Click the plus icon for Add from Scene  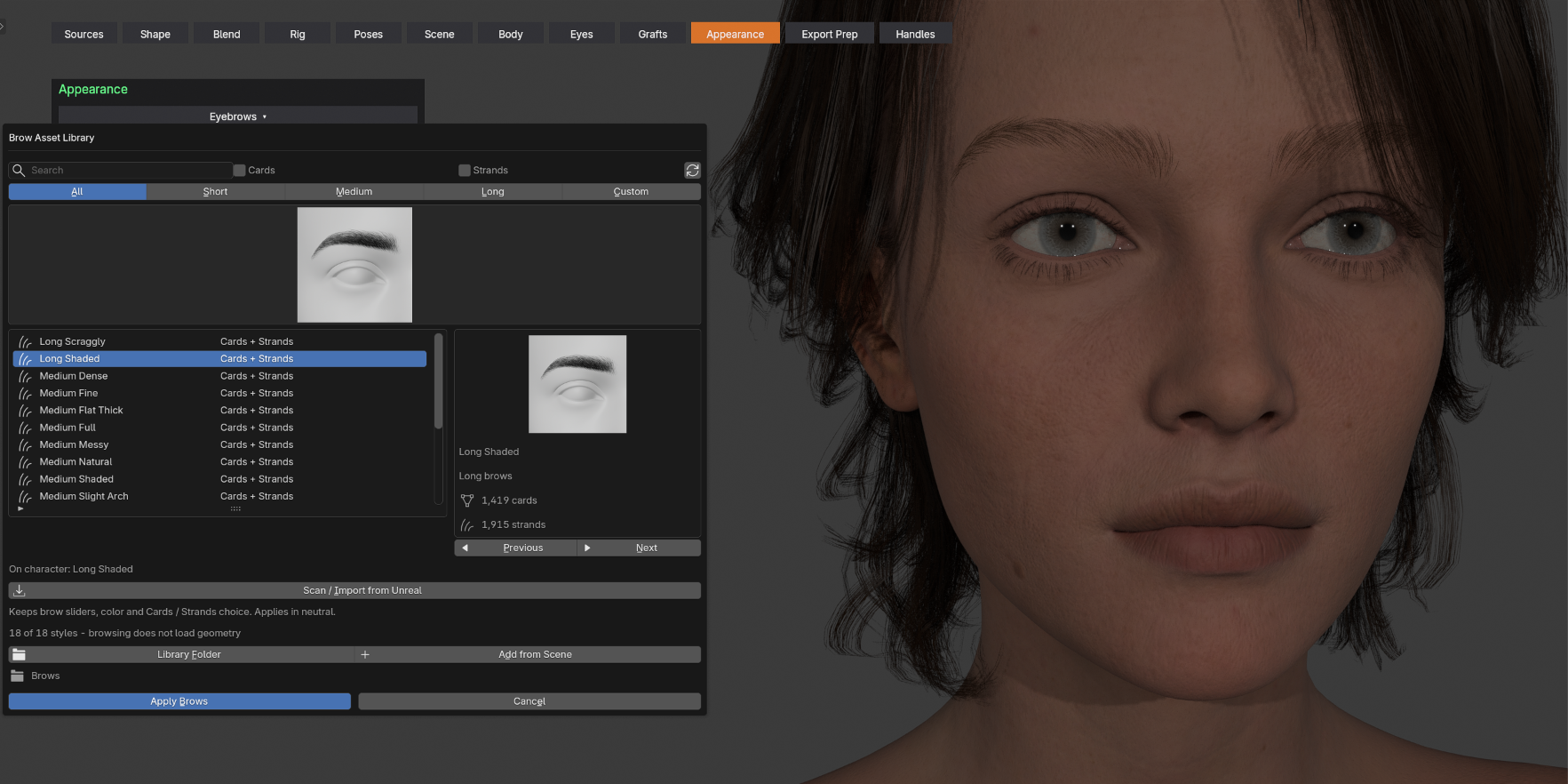365,654
